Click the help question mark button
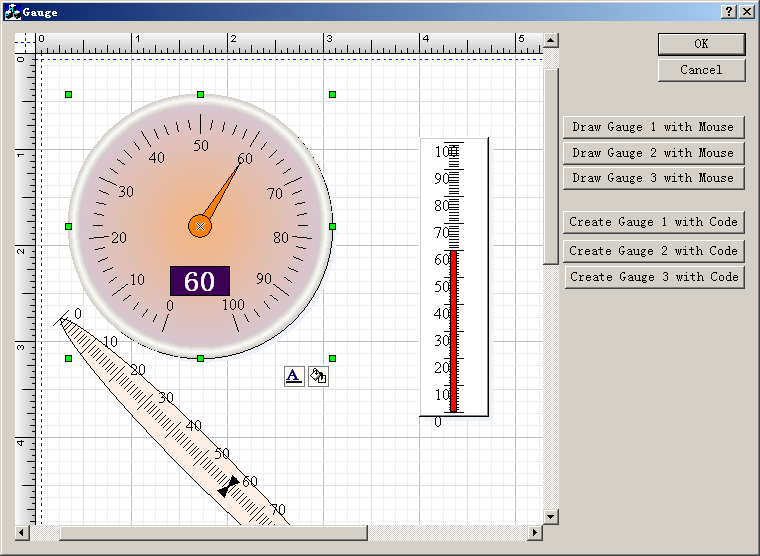Viewport: 760px width, 556px height. [729, 11]
